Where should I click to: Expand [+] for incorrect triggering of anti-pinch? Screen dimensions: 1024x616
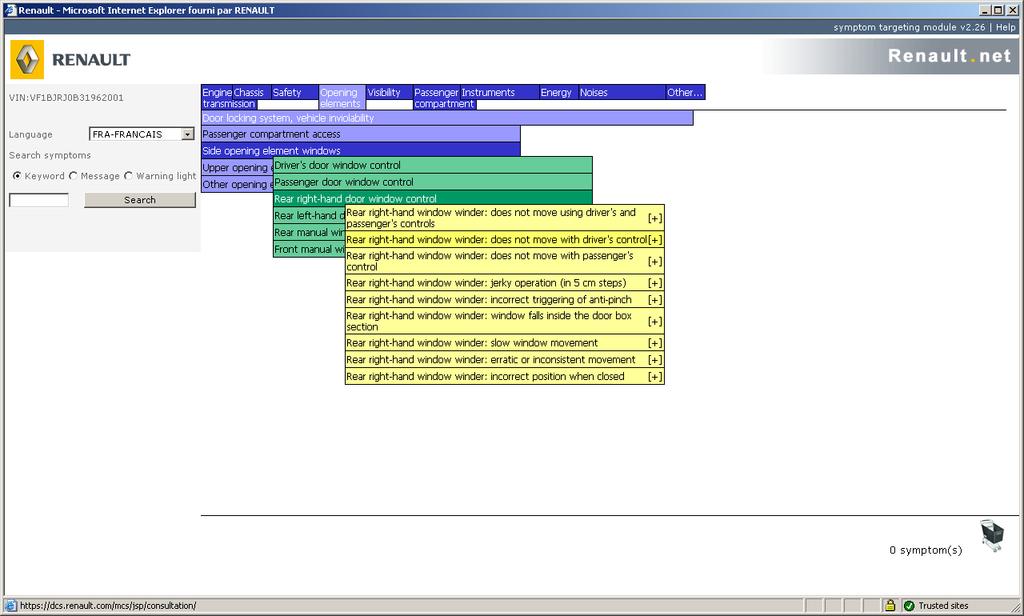coord(655,300)
